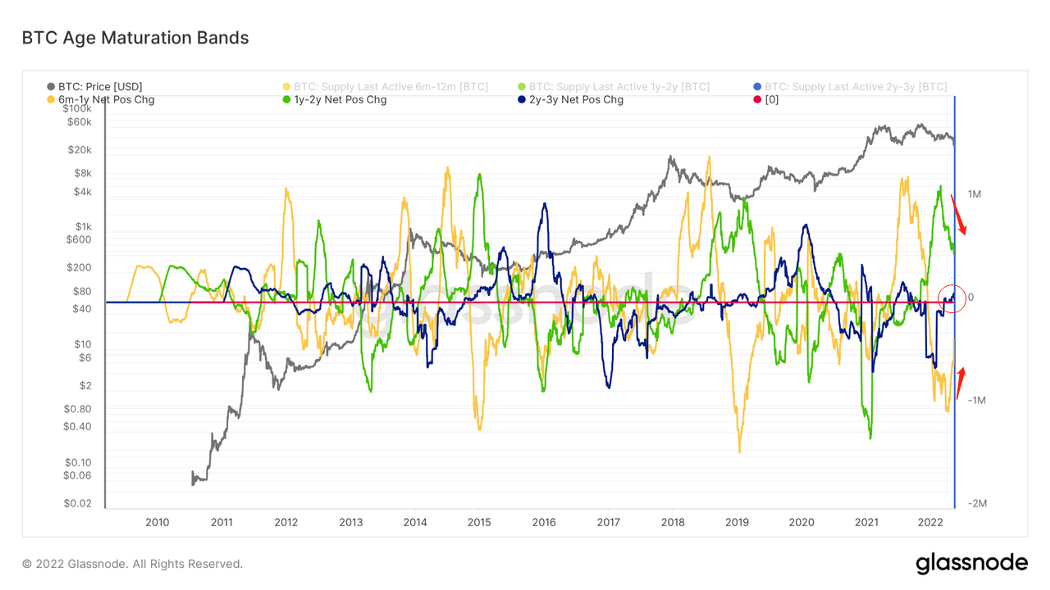This screenshot has height=590, width=1050.
Task: Enable Supply Last Active 6m-12m series
Action: point(390,87)
